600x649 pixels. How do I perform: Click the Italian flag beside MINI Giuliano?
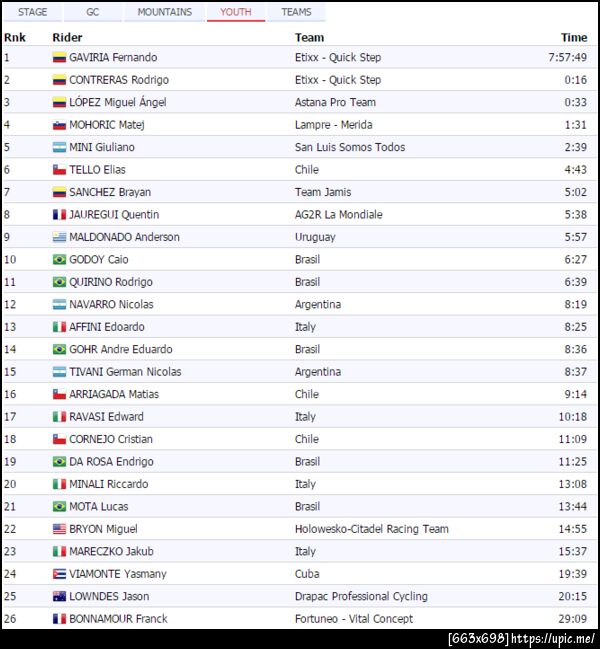pos(59,148)
